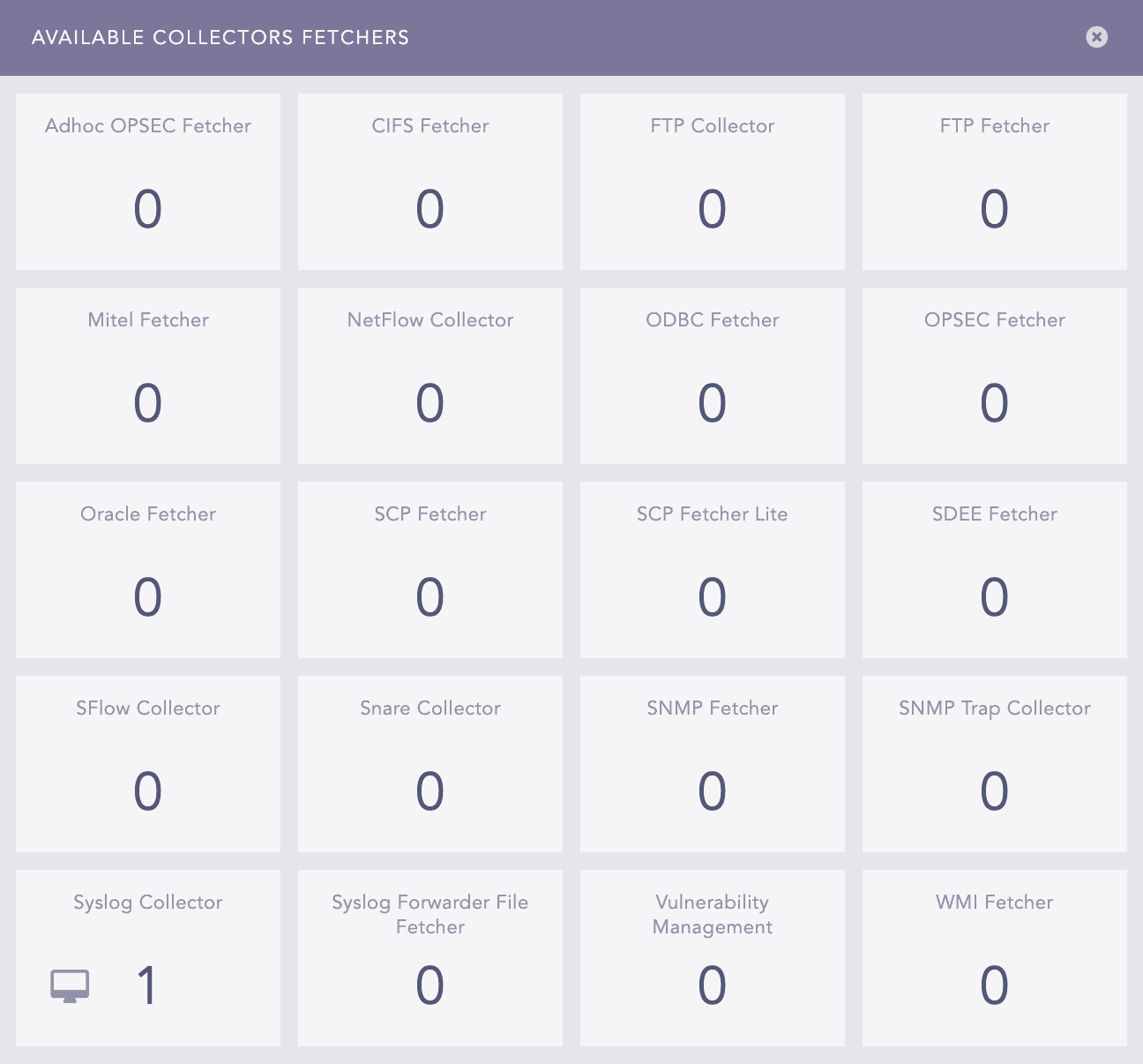Click the monitor icon in Syslog Collector
The image size is (1143, 1064).
tap(70, 985)
